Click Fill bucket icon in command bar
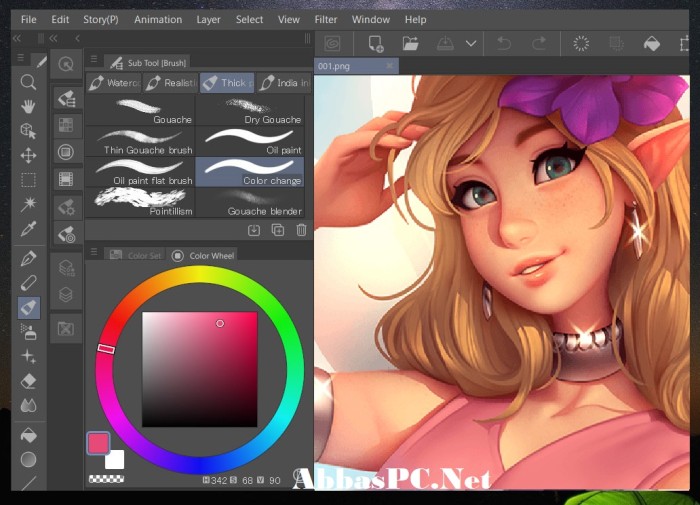This screenshot has height=505, width=700. (652, 44)
